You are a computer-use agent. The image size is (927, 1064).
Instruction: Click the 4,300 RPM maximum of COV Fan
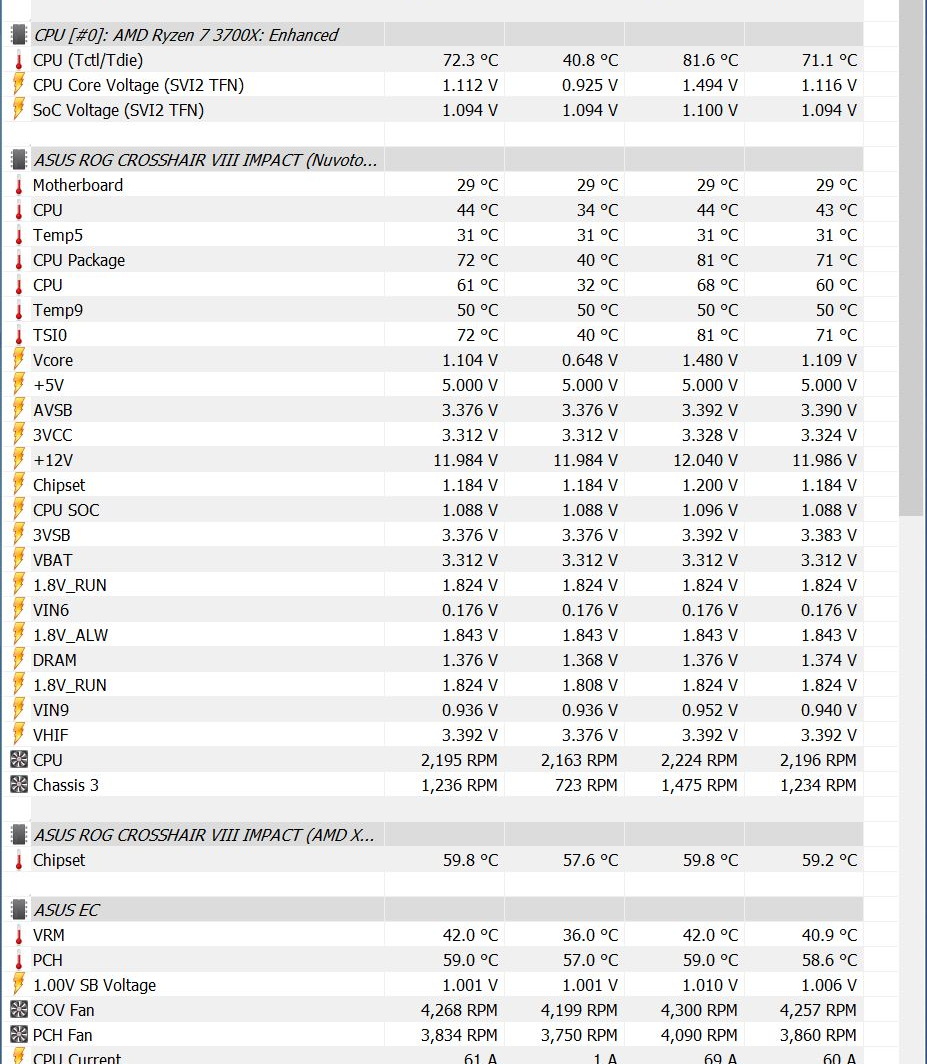[x=699, y=1010]
